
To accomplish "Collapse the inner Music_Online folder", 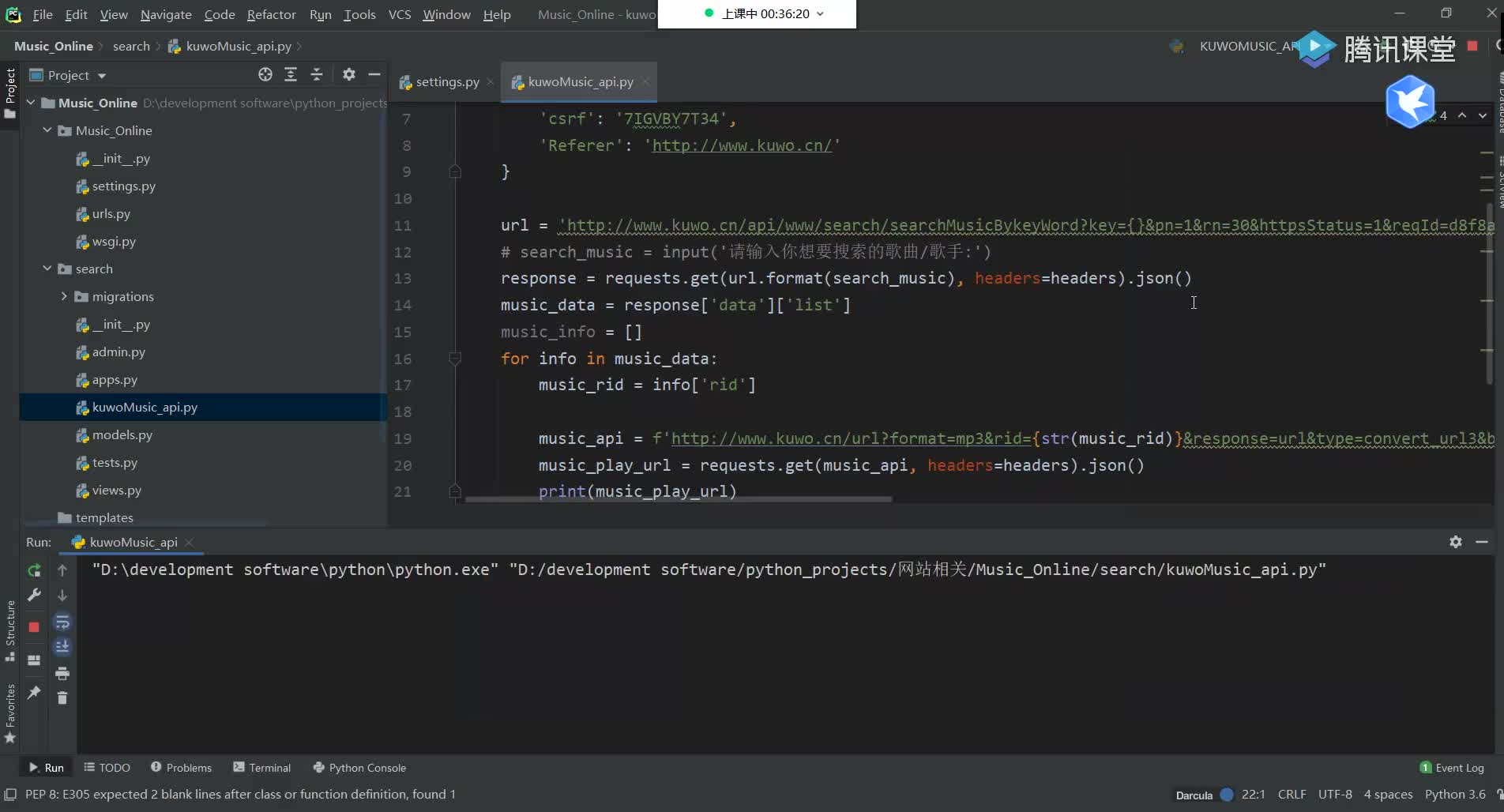I will tap(47, 130).
